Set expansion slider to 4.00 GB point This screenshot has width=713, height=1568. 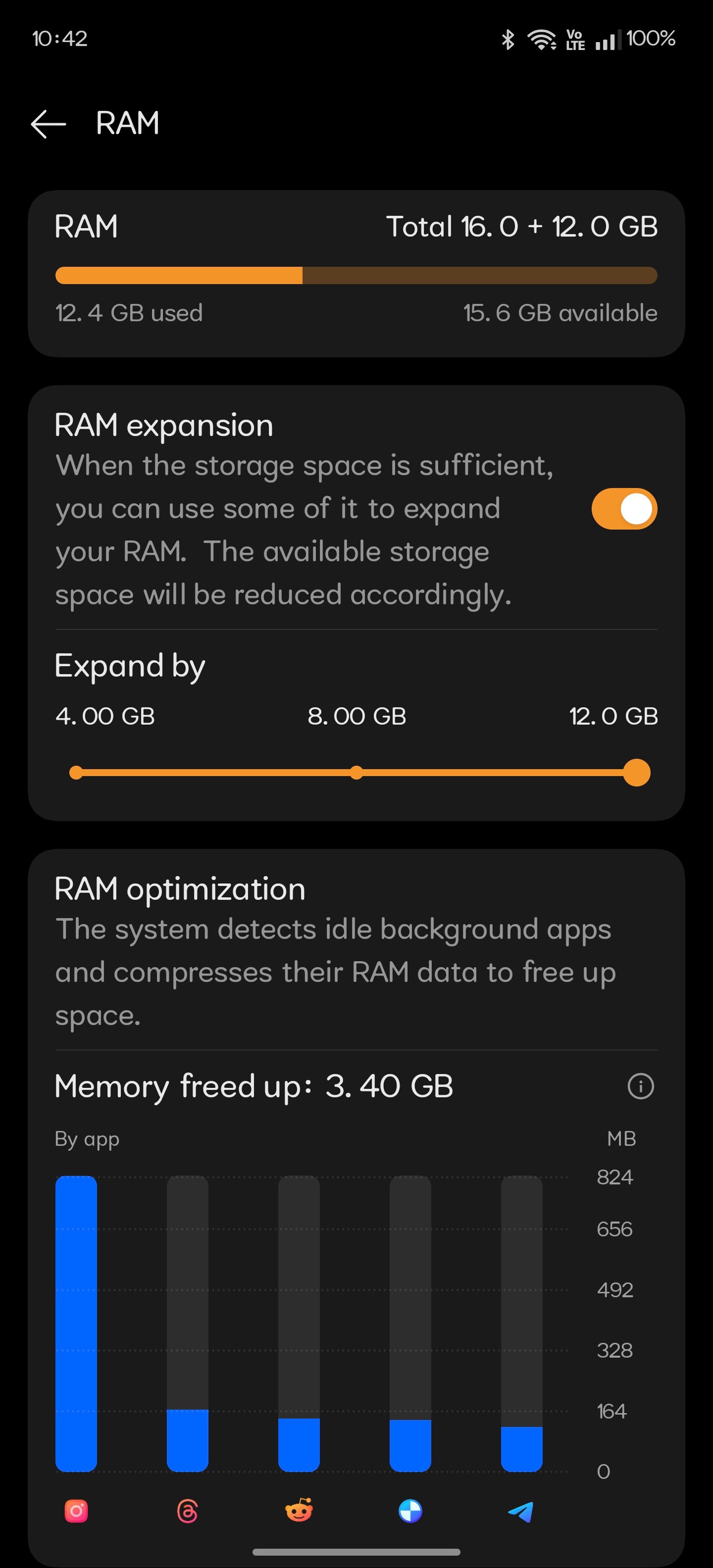[76, 773]
